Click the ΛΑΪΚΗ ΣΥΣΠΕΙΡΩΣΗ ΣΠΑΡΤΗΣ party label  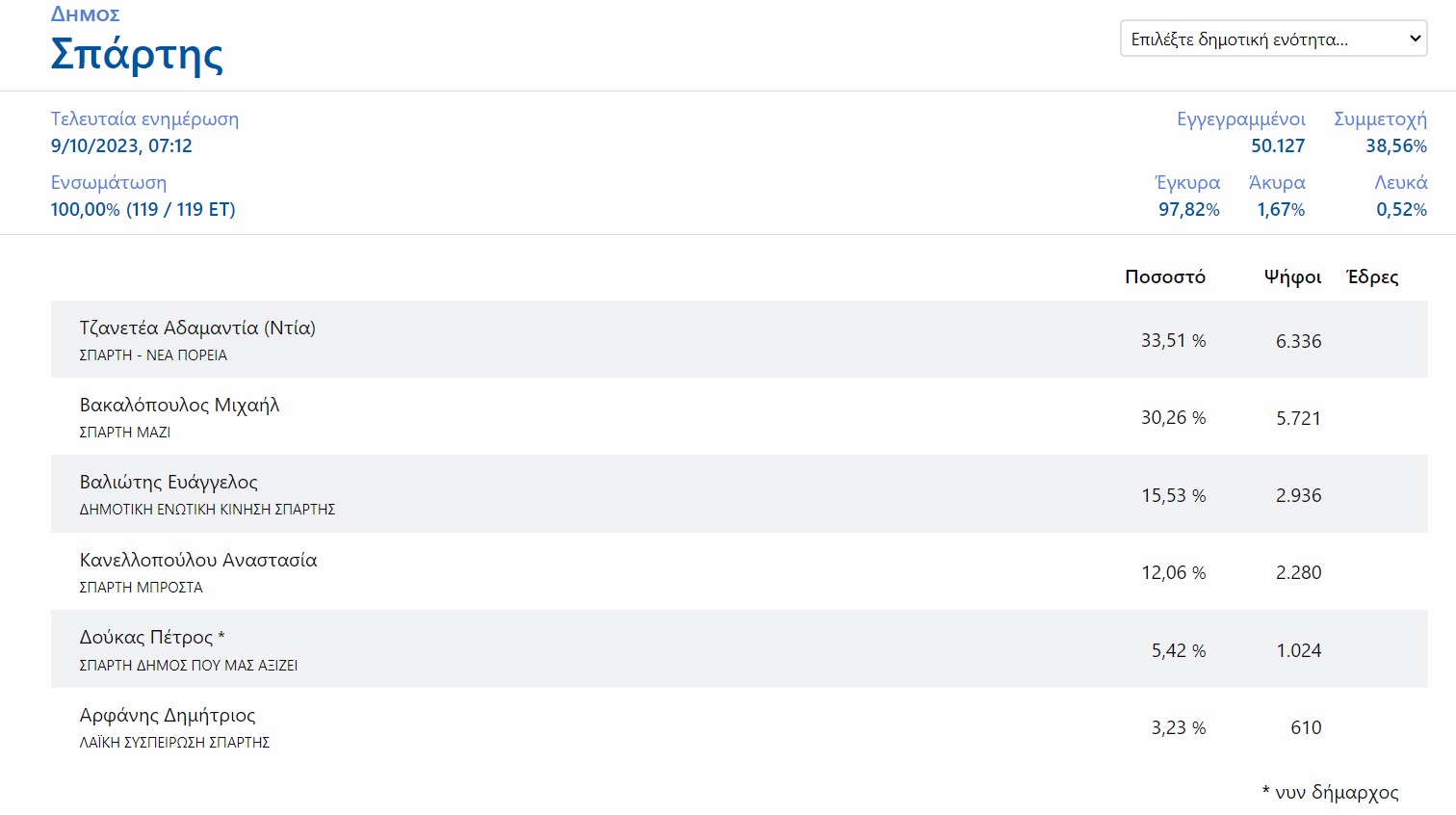pyautogui.click(x=174, y=743)
